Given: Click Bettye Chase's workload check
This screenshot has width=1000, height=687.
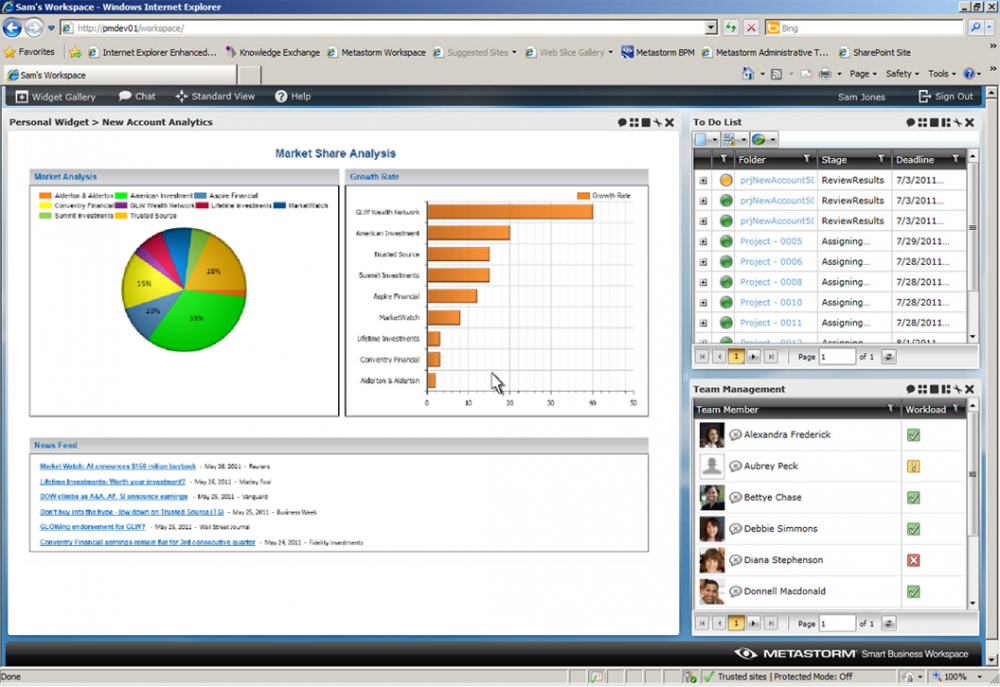Looking at the screenshot, I should (913, 498).
